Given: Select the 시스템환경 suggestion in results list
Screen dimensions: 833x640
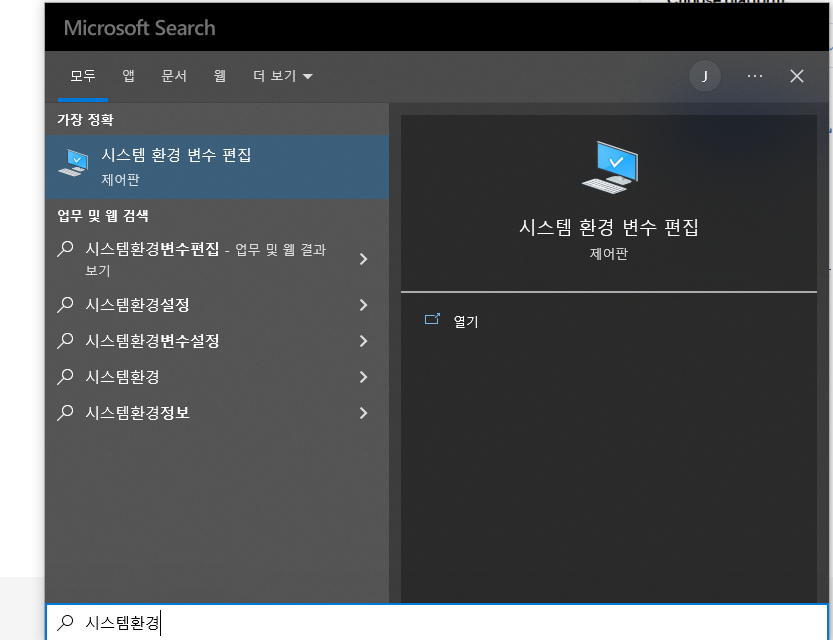Looking at the screenshot, I should tap(217, 377).
